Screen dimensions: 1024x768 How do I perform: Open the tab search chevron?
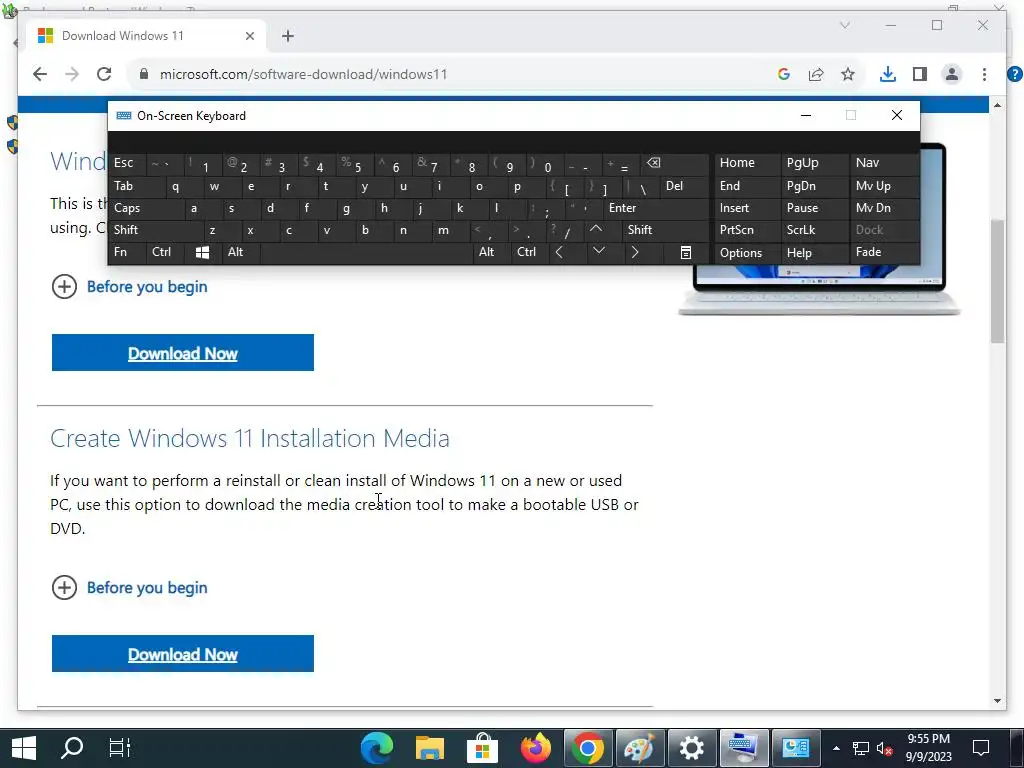pos(844,25)
